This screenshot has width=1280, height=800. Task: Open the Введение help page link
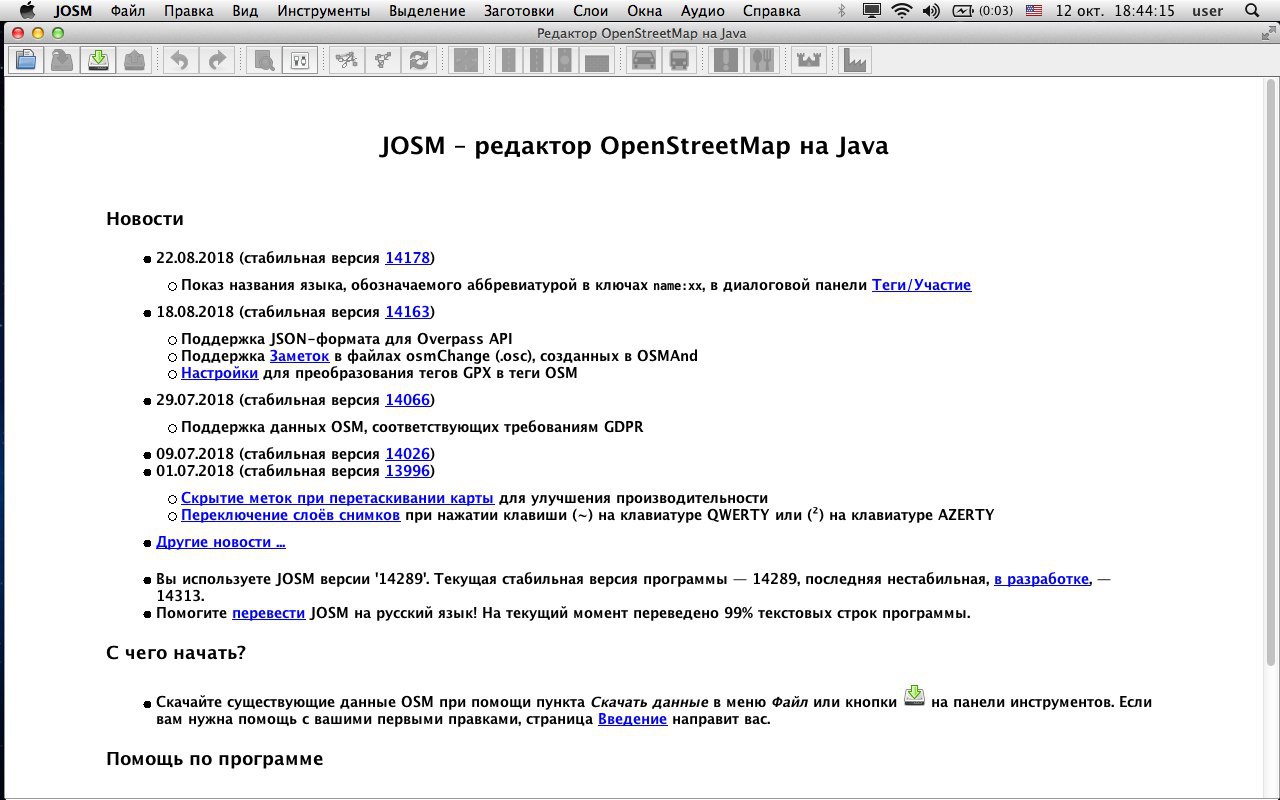(632, 719)
